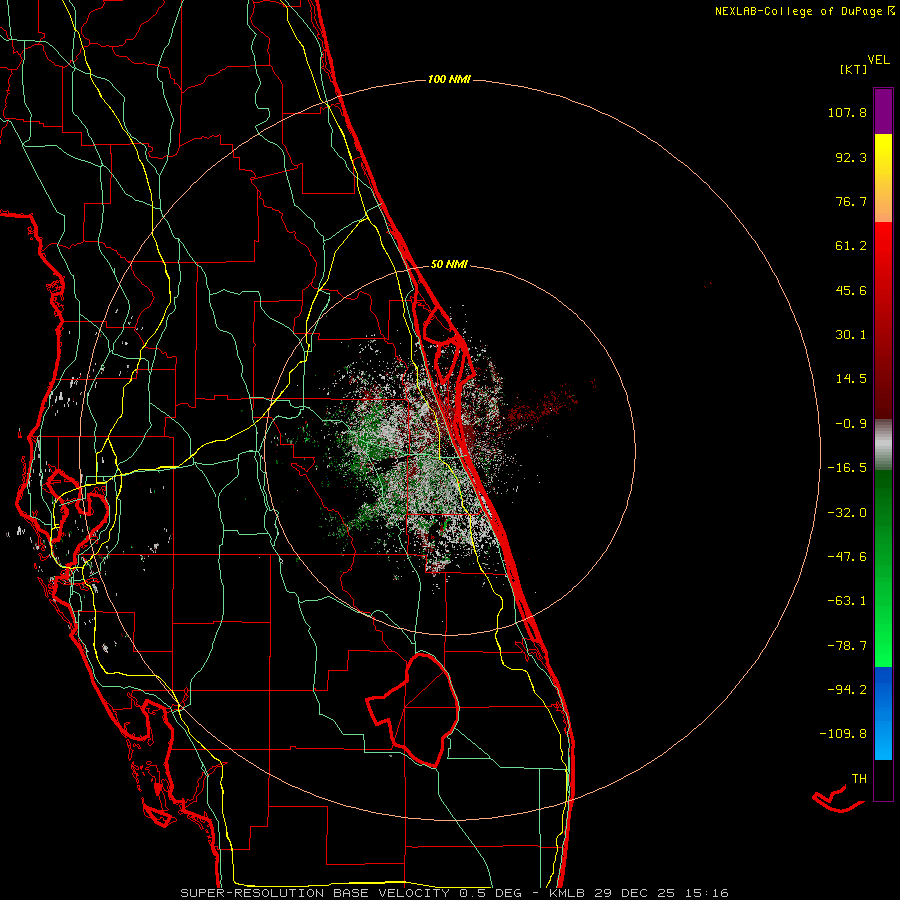Click the VEL legend title
Screen dimensions: 900x900
click(x=879, y=60)
